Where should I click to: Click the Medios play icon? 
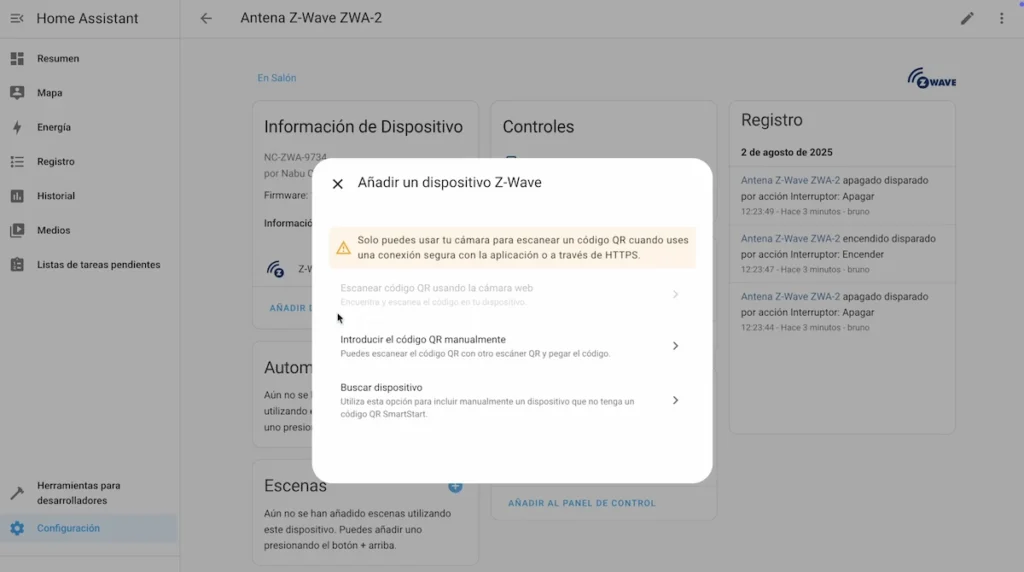pos(17,230)
